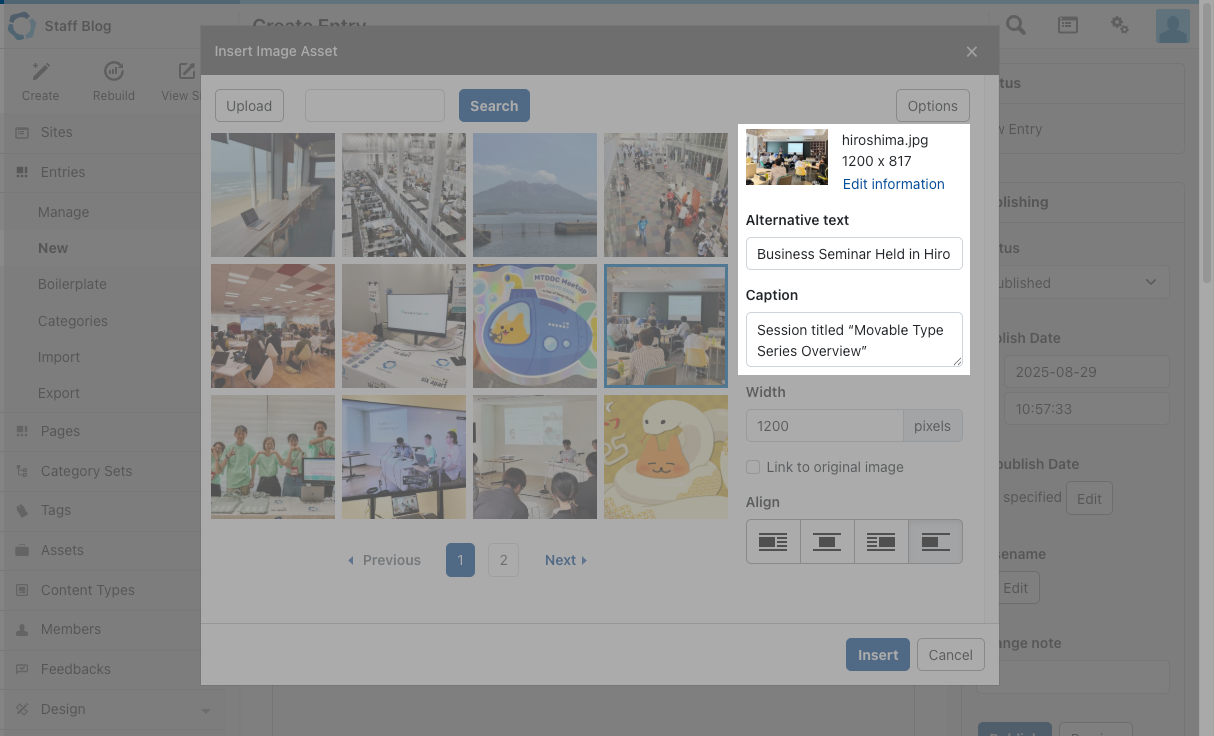The width and height of the screenshot is (1214, 736).
Task: Click the Alternative text input field
Action: [x=854, y=254]
